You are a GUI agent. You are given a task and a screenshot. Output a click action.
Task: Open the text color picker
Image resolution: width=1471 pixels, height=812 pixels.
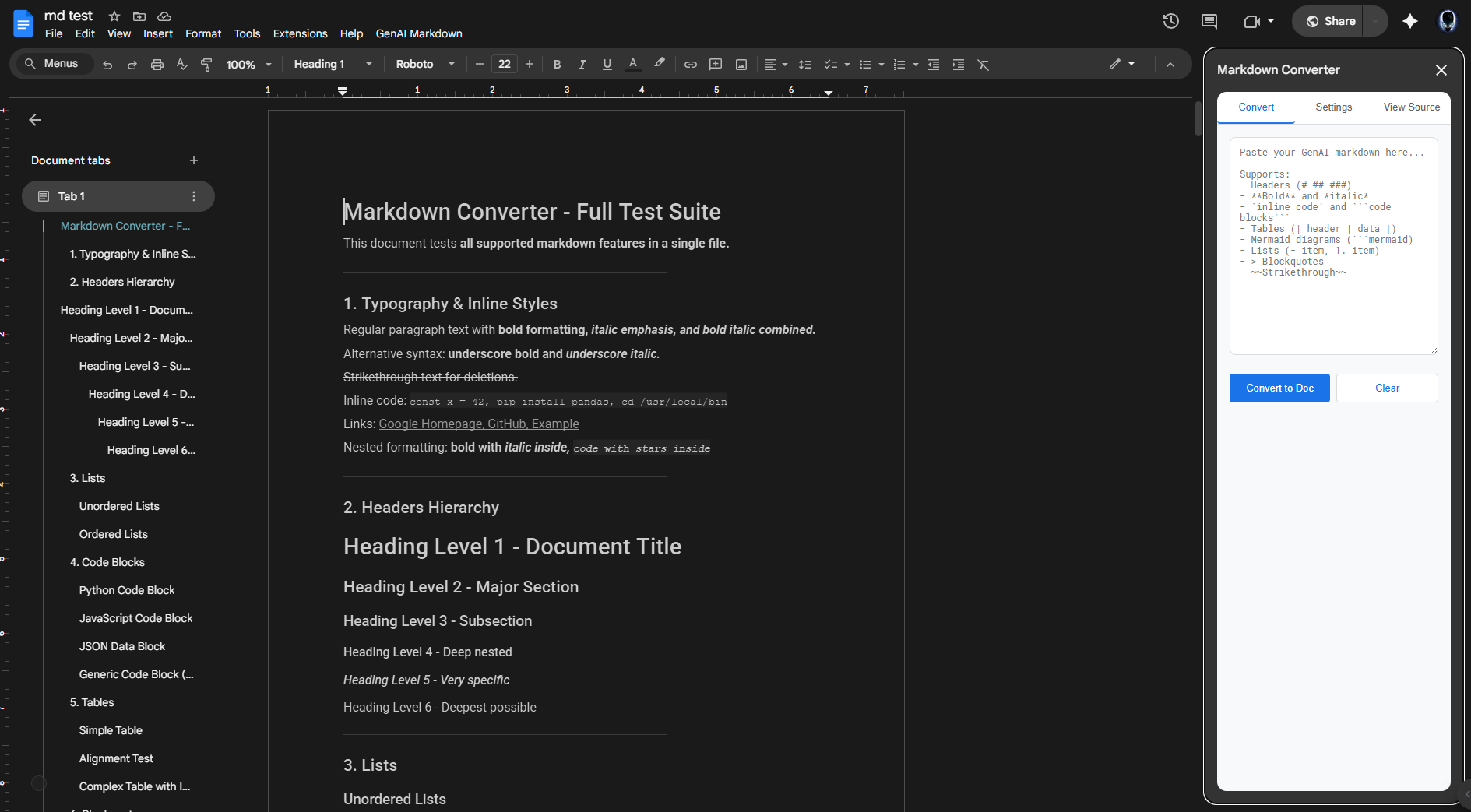(633, 65)
